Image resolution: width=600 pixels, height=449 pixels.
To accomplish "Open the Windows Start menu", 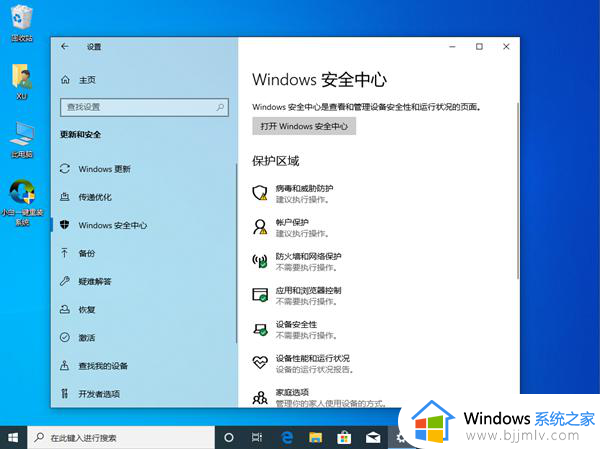I will pos(13,438).
